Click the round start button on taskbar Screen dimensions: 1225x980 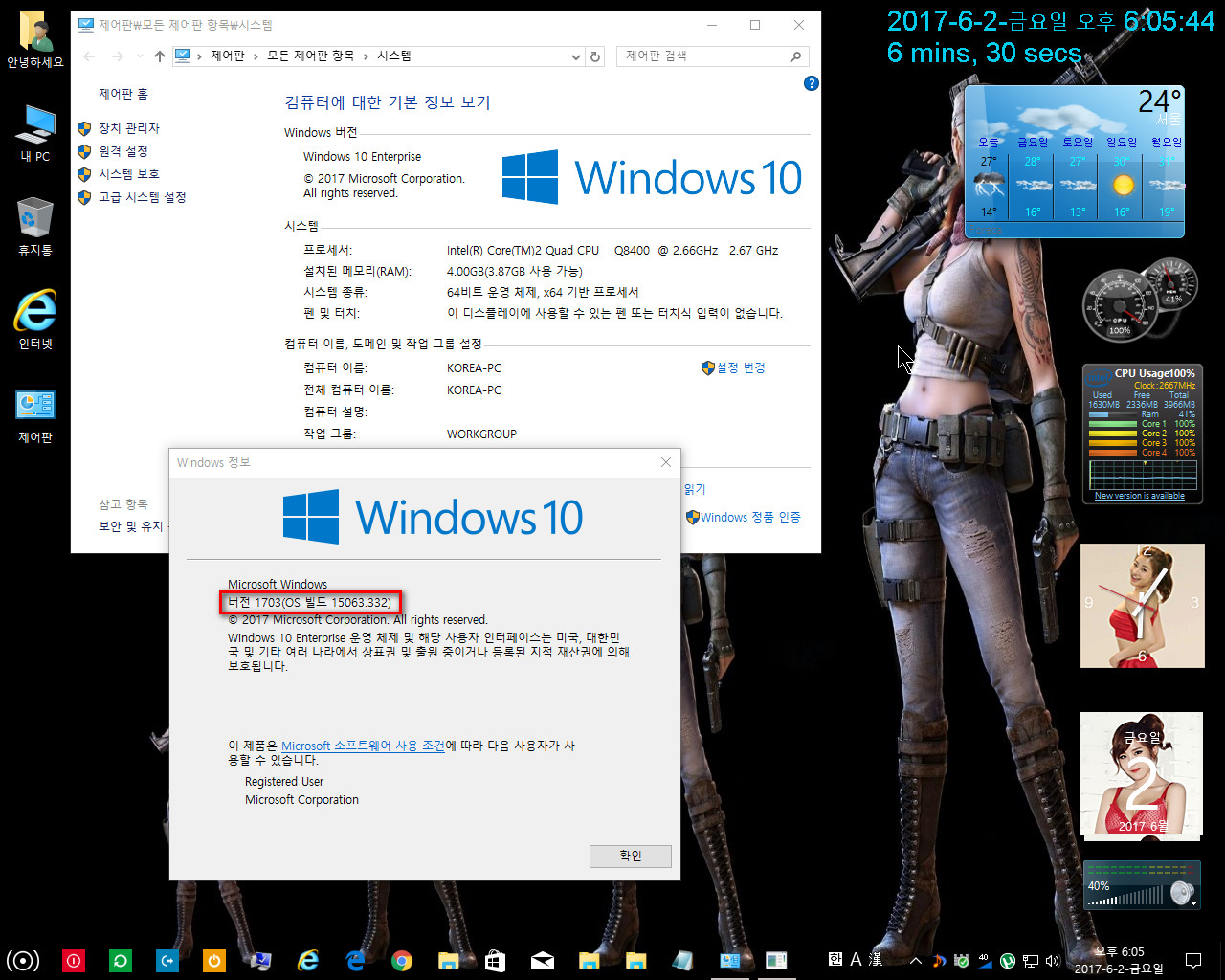[x=23, y=960]
